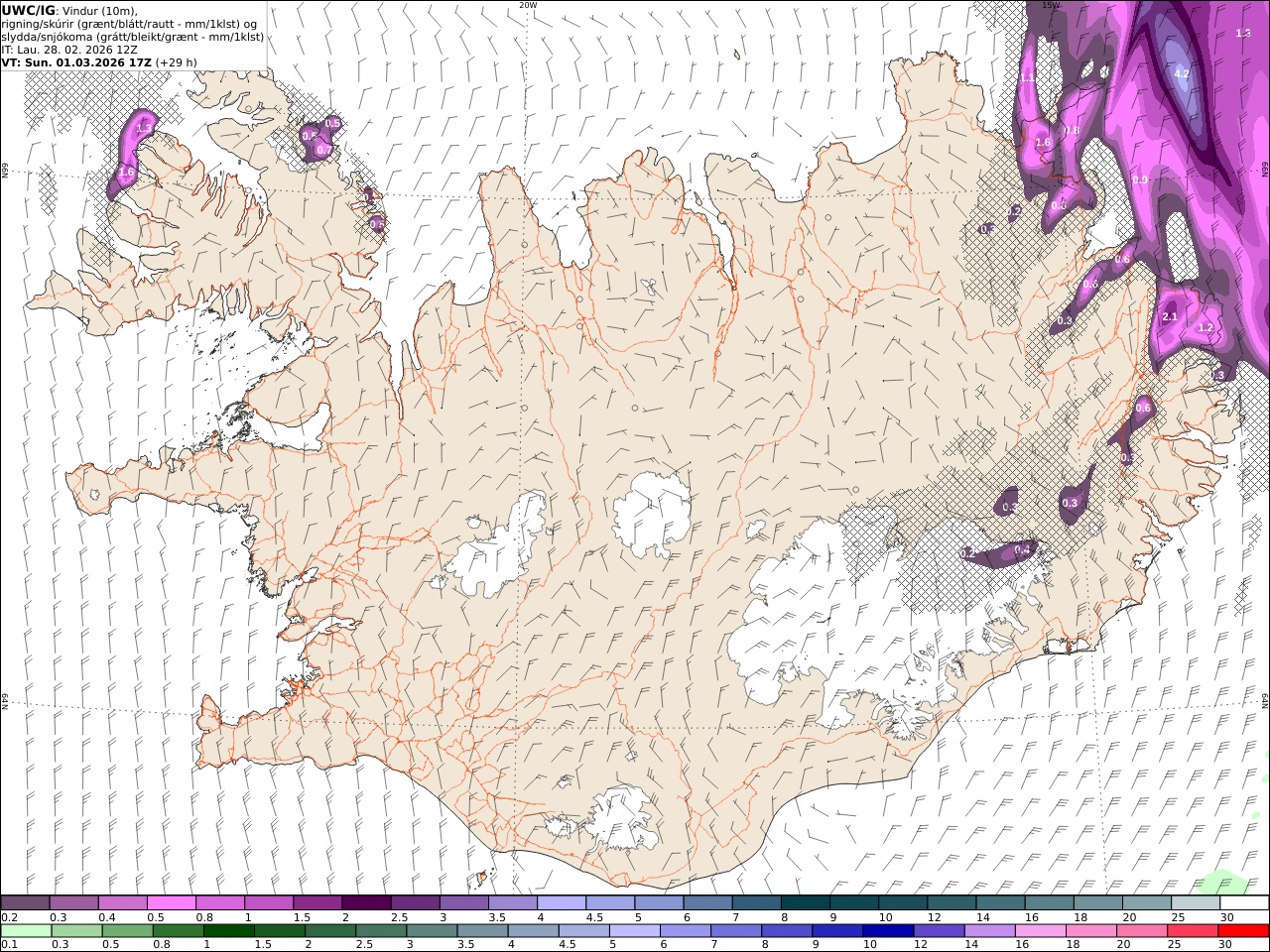Screen dimensions: 1270x952
Task: Click the 0.4 precipitation value label
Action: [1022, 549]
